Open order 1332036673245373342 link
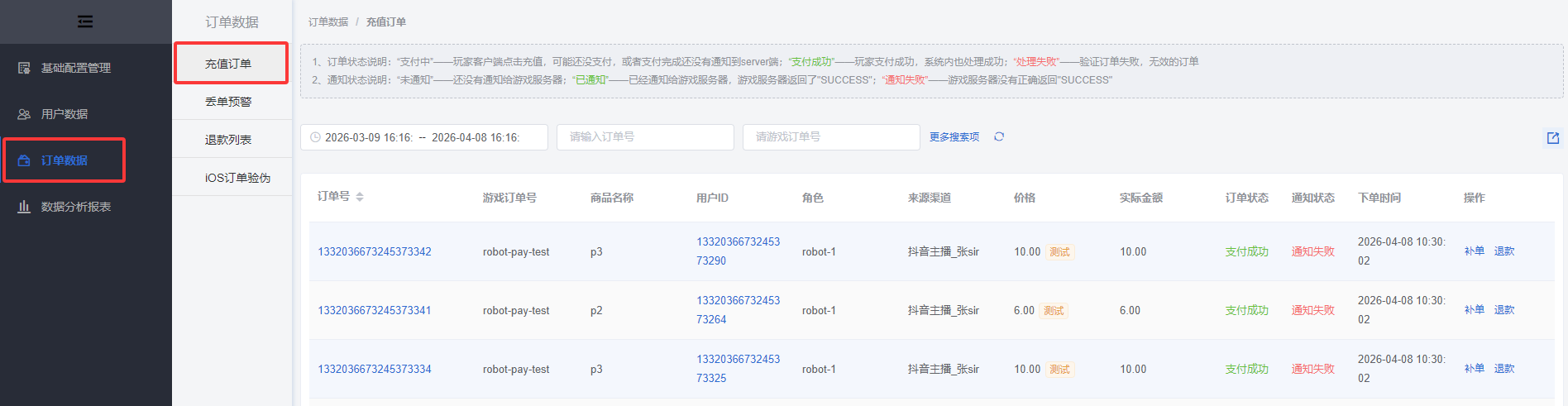The image size is (1568, 406). (x=375, y=251)
